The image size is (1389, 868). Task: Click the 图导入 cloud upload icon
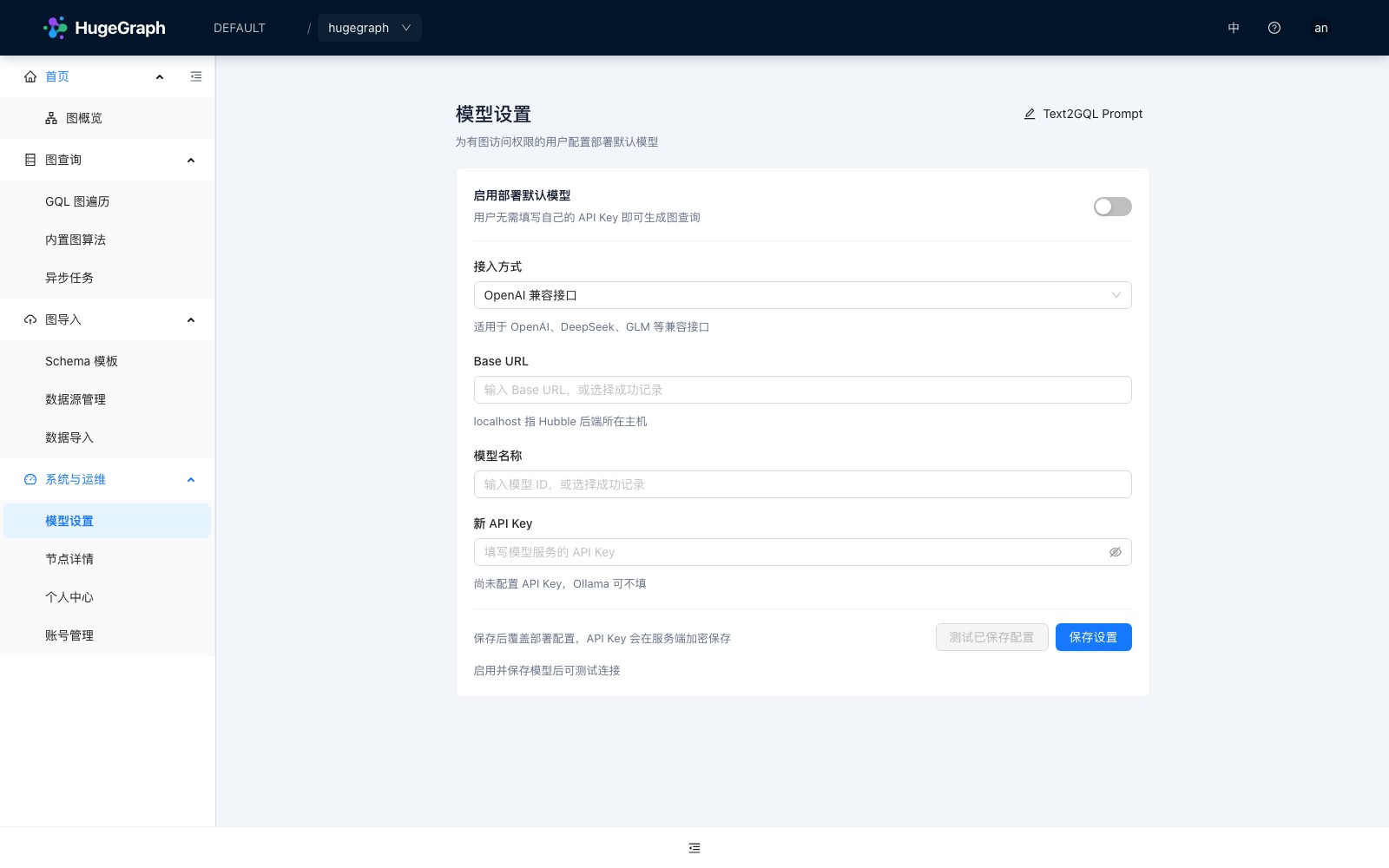(x=30, y=319)
